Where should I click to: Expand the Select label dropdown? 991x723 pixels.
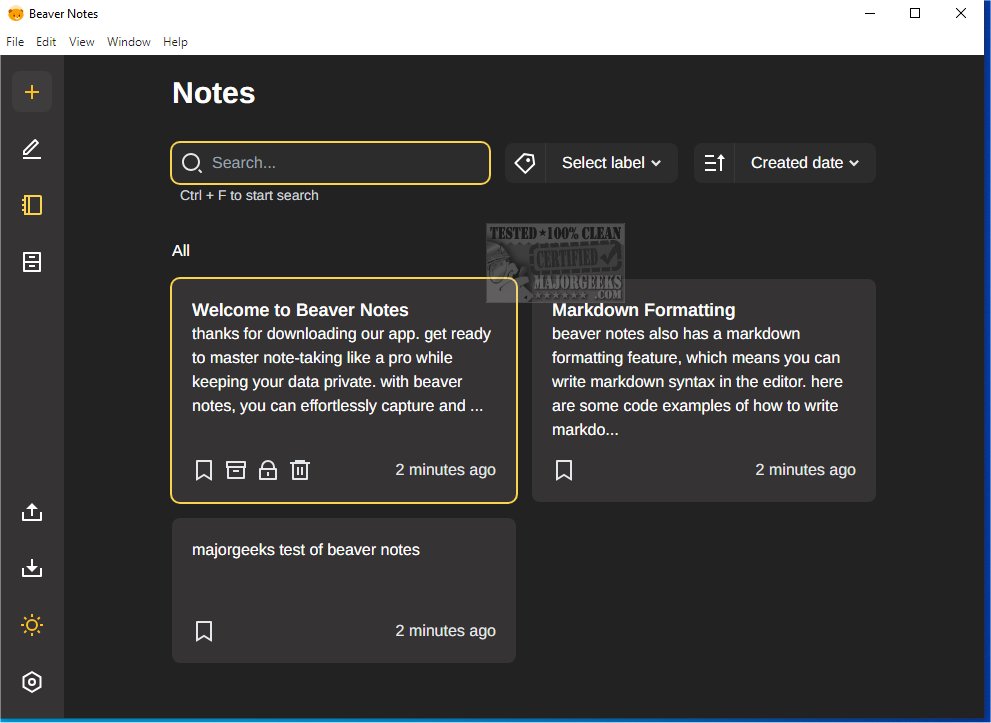611,163
